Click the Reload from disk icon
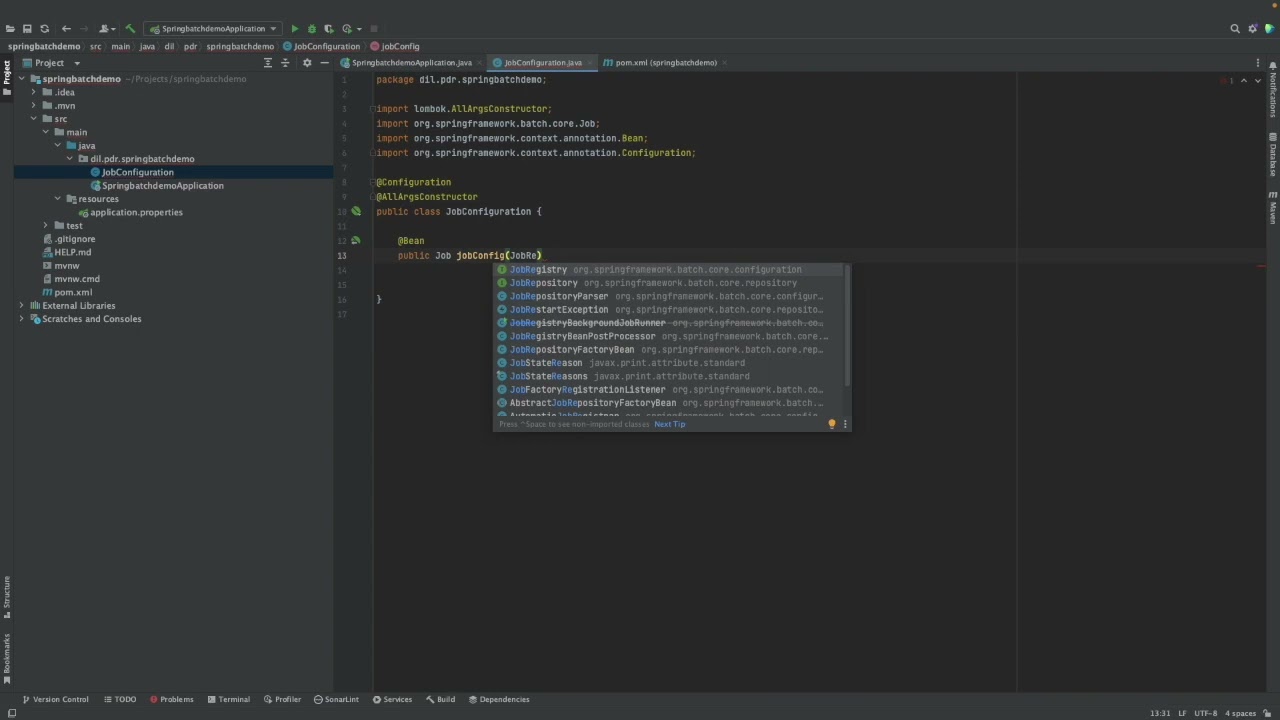 44,28
